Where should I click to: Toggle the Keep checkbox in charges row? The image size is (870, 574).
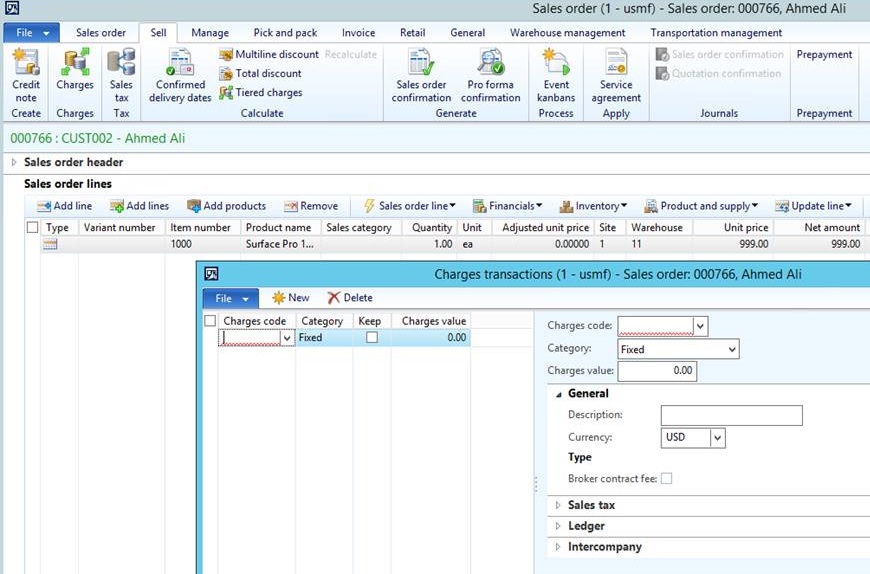point(372,338)
